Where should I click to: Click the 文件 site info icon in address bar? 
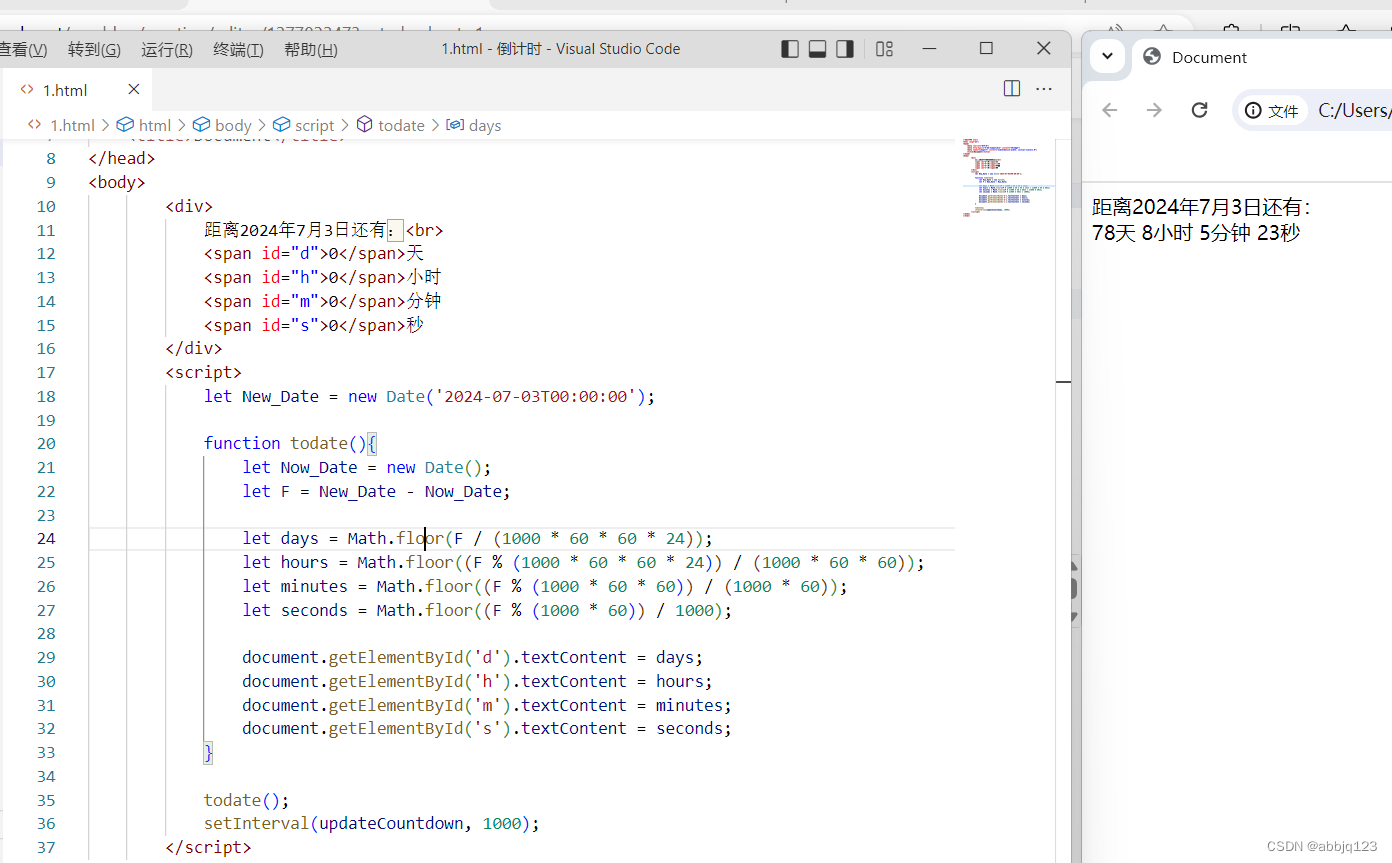tap(1272, 111)
